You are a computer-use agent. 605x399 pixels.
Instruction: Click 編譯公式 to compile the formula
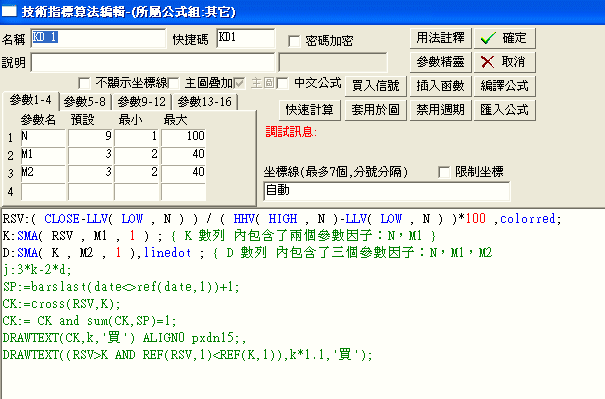(504, 86)
